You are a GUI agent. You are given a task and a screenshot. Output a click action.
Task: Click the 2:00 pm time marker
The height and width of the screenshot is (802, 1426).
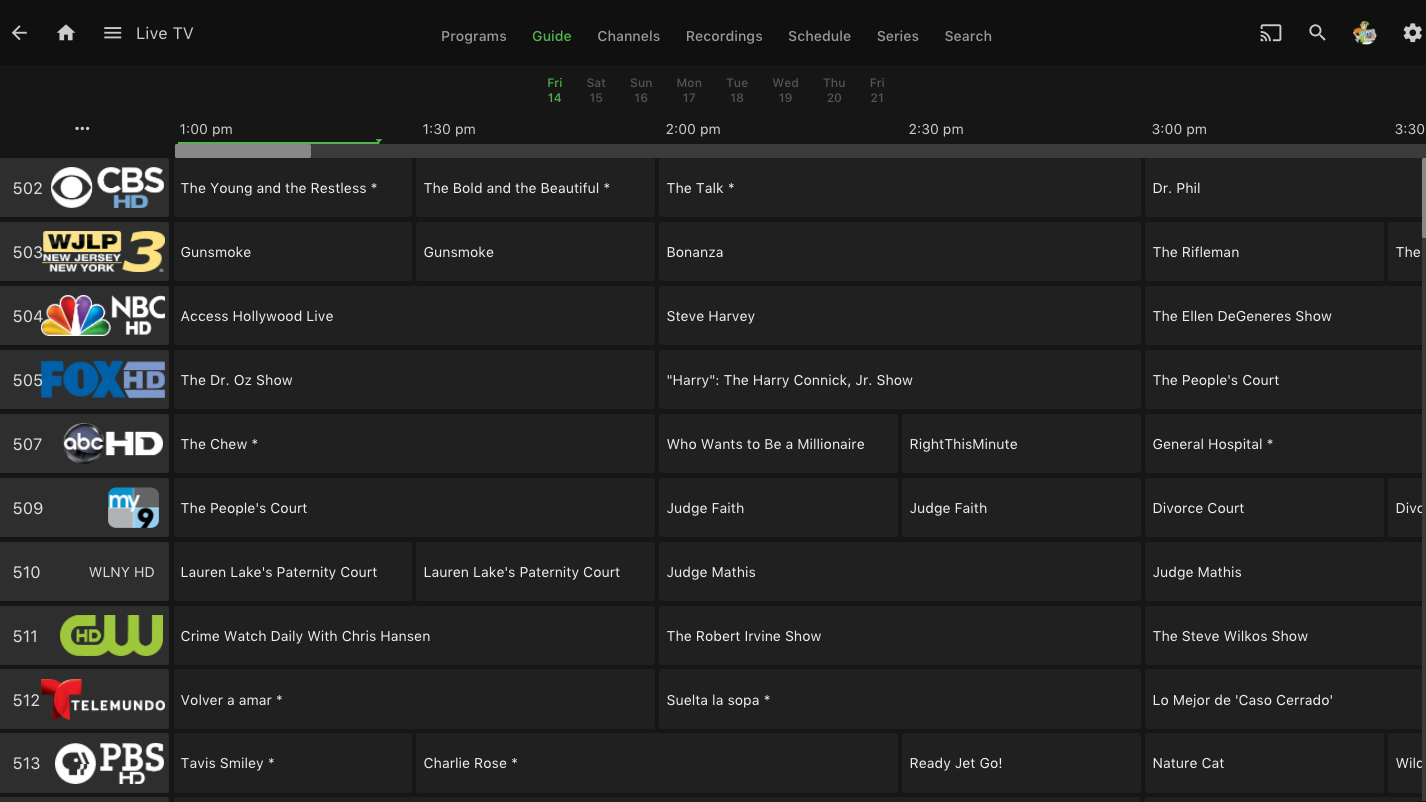point(692,129)
